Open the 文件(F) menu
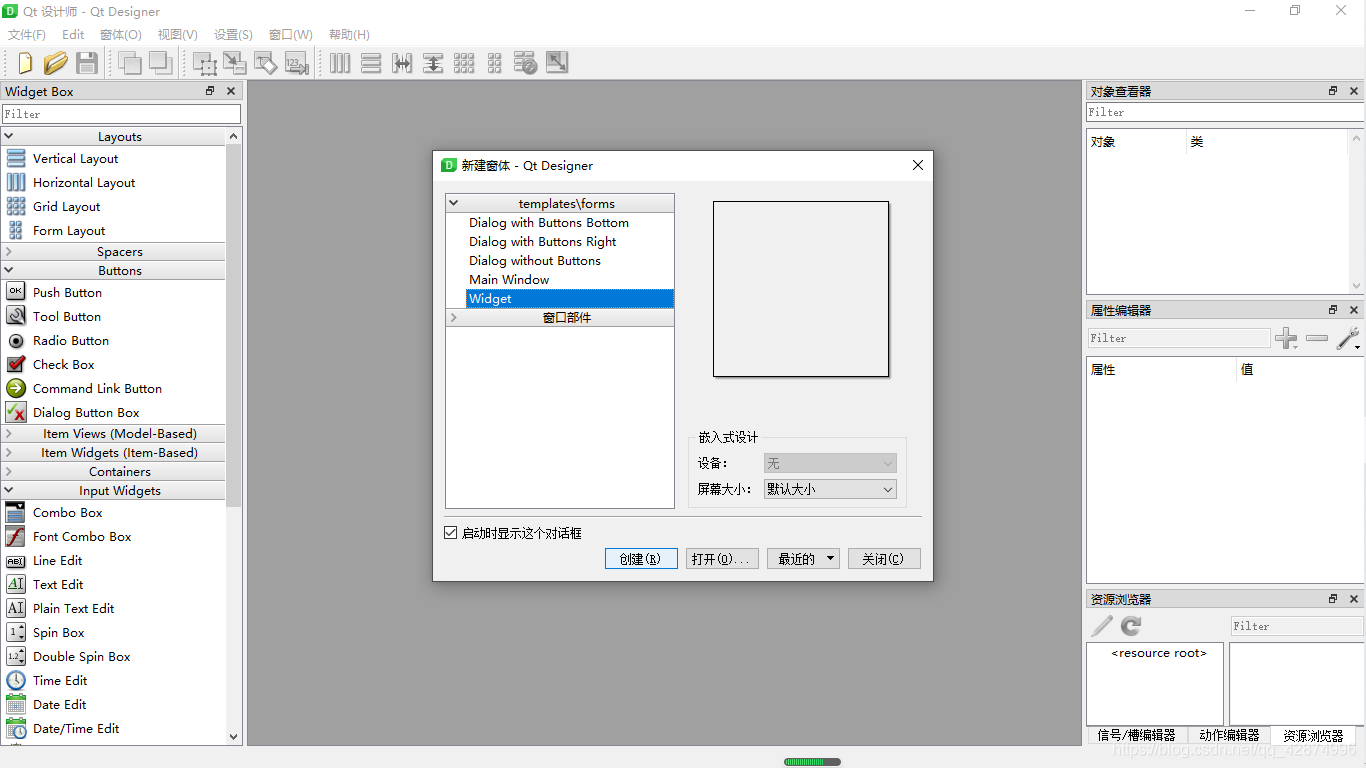This screenshot has width=1366, height=768. [27, 35]
